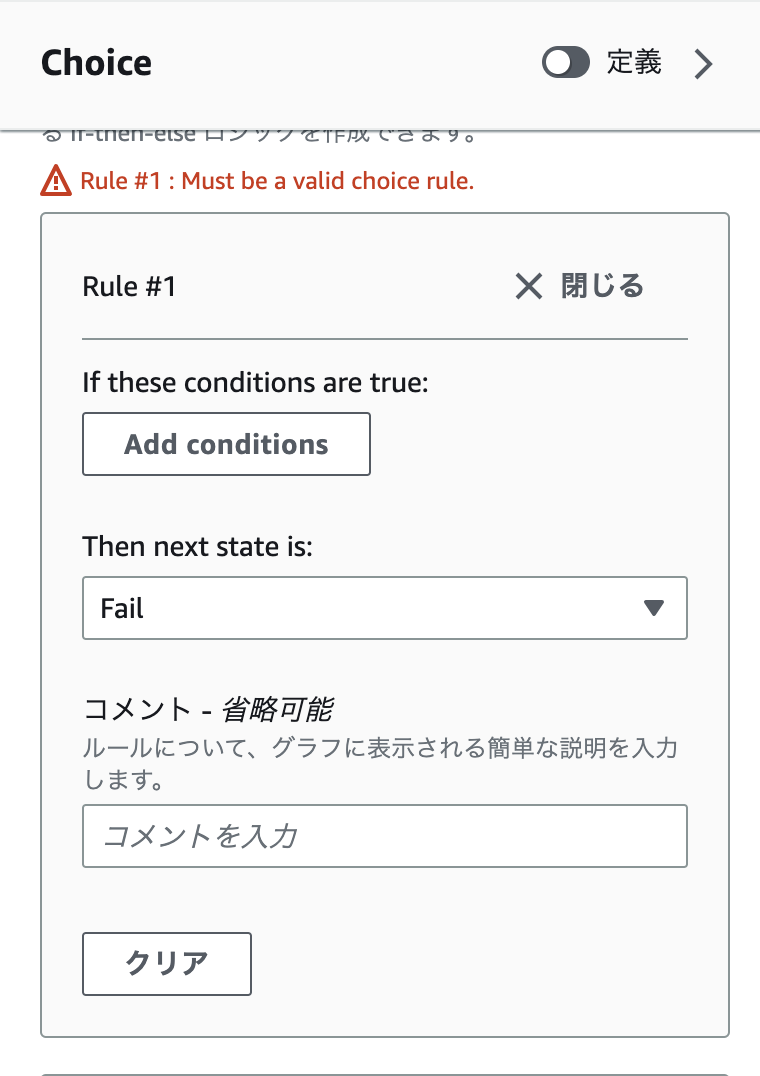This screenshot has width=760, height=1076.
Task: Click the Choice panel heading
Action: 96,64
